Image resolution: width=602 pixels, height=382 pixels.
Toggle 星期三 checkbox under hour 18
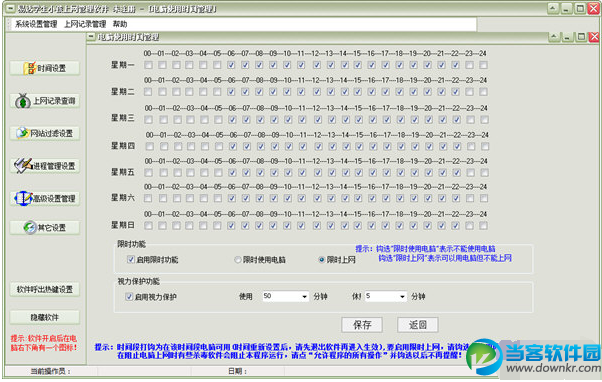click(x=400, y=120)
